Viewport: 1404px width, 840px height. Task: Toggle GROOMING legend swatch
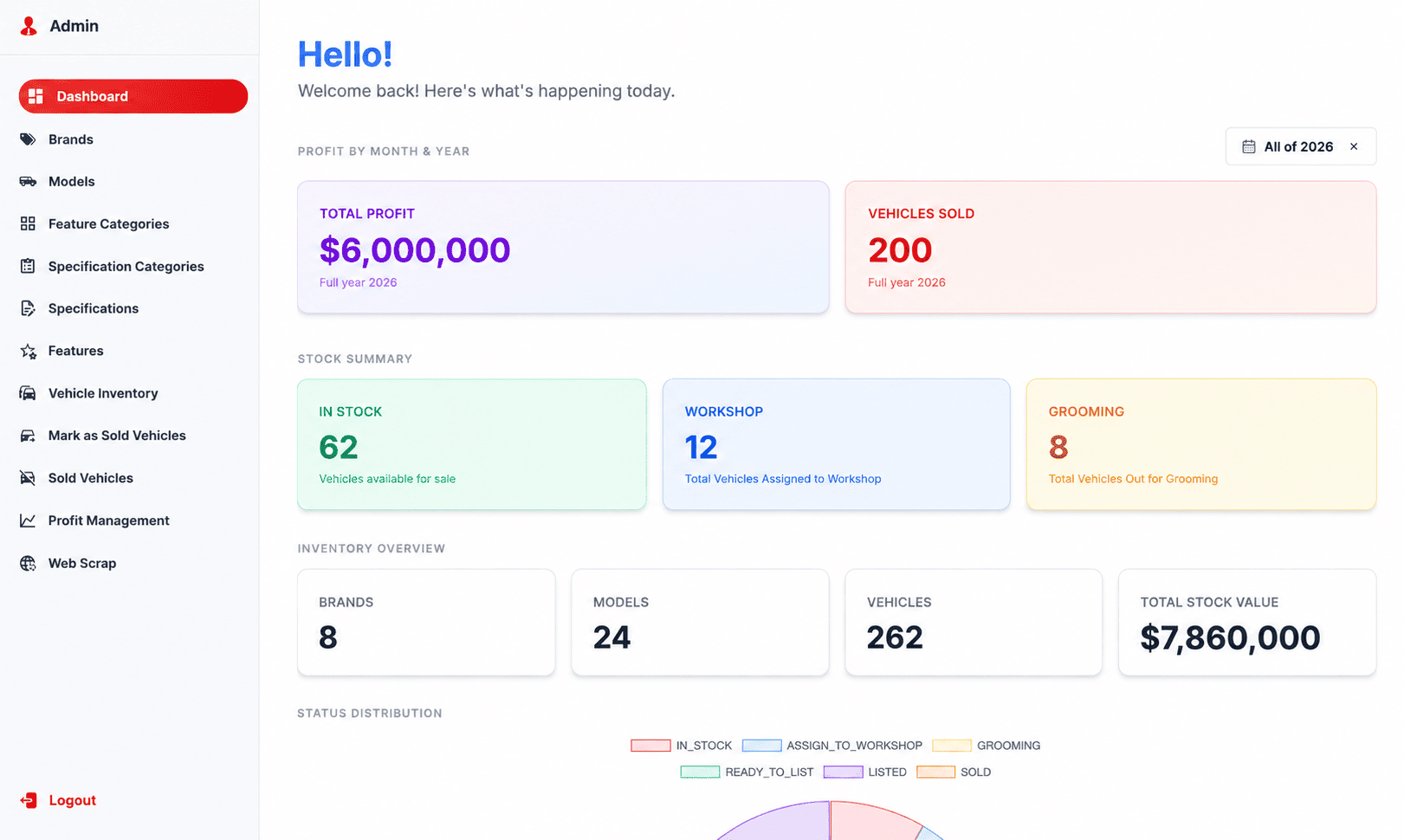(952, 746)
